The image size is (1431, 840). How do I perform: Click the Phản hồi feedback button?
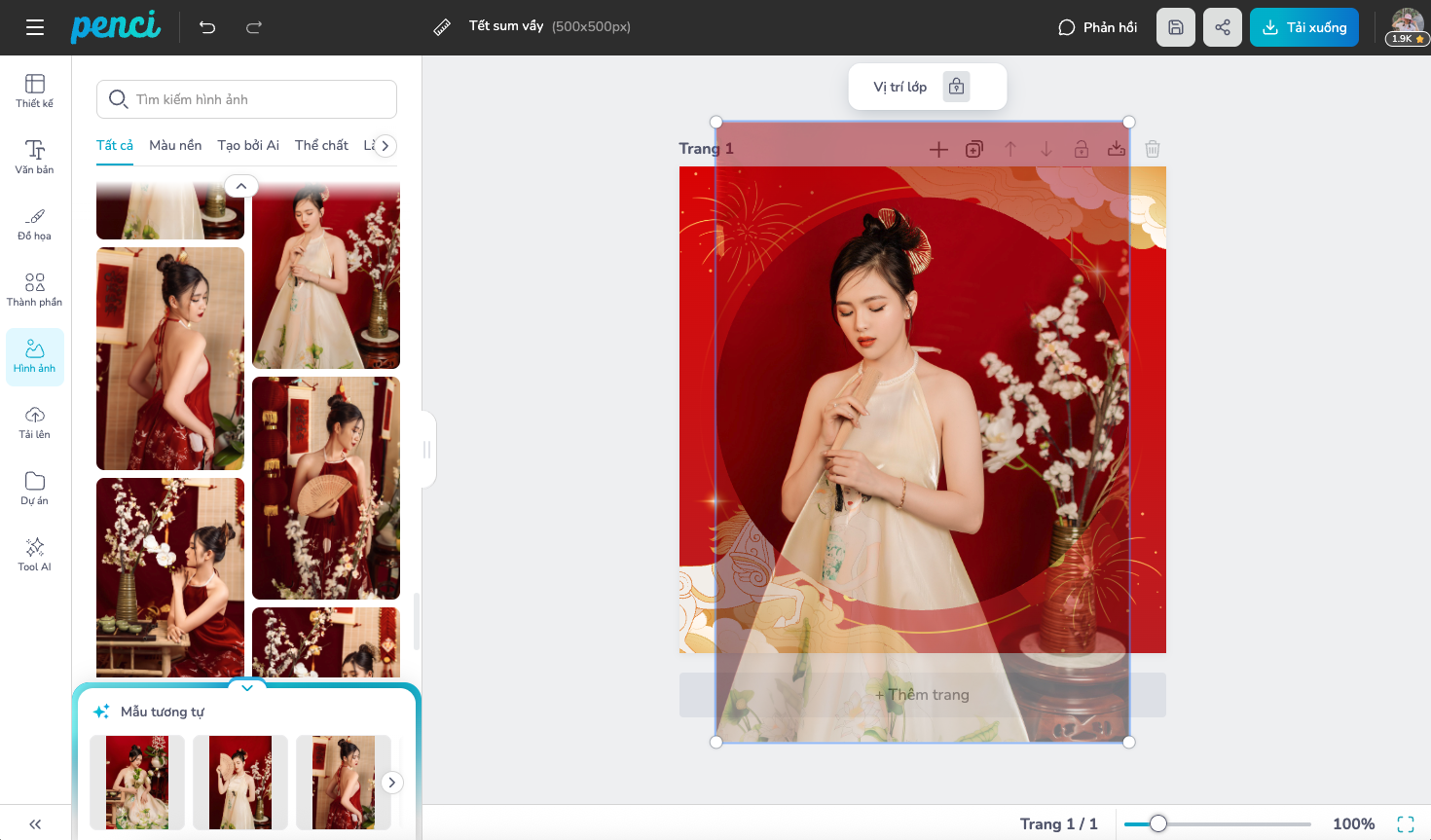[x=1097, y=27]
